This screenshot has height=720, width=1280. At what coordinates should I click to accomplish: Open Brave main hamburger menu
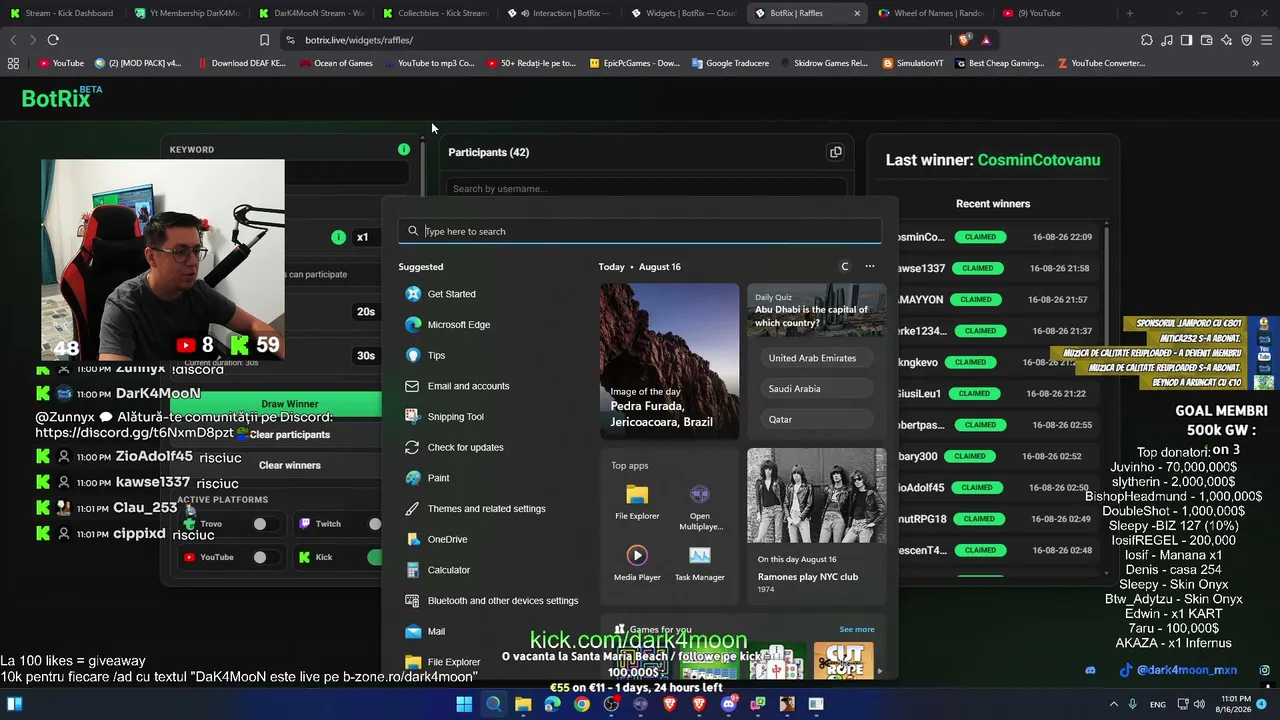click(x=1266, y=40)
